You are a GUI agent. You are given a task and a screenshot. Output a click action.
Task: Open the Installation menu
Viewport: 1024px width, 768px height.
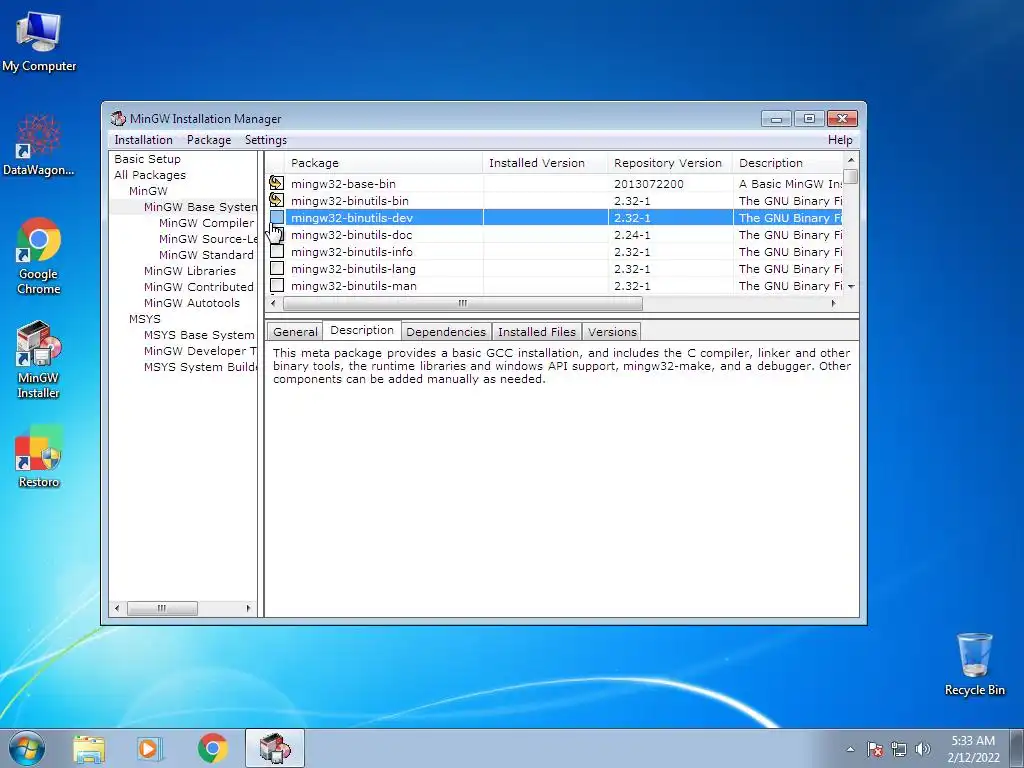[144, 140]
